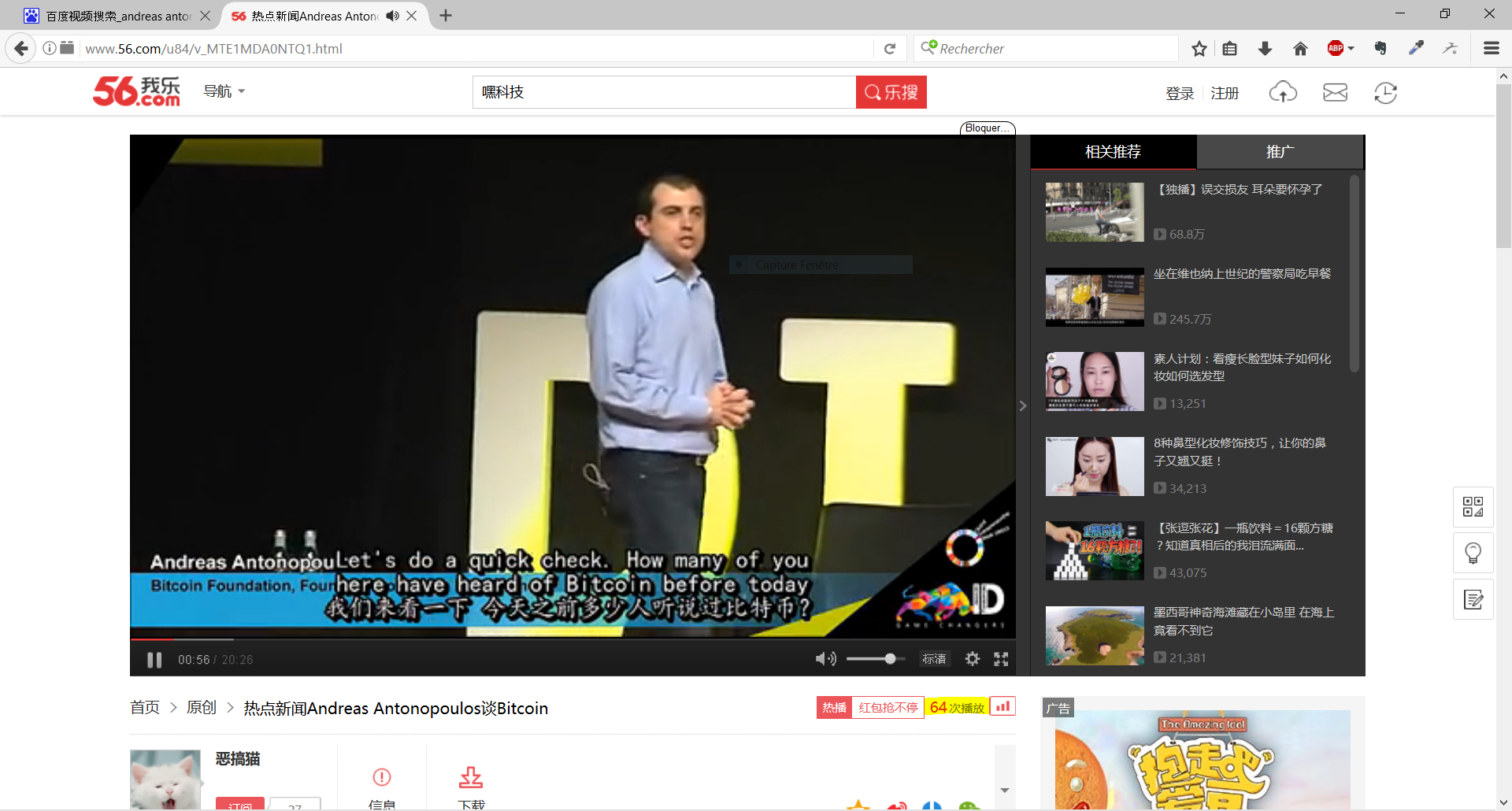
Task: Expand the small down arrow below the video
Action: click(1005, 791)
